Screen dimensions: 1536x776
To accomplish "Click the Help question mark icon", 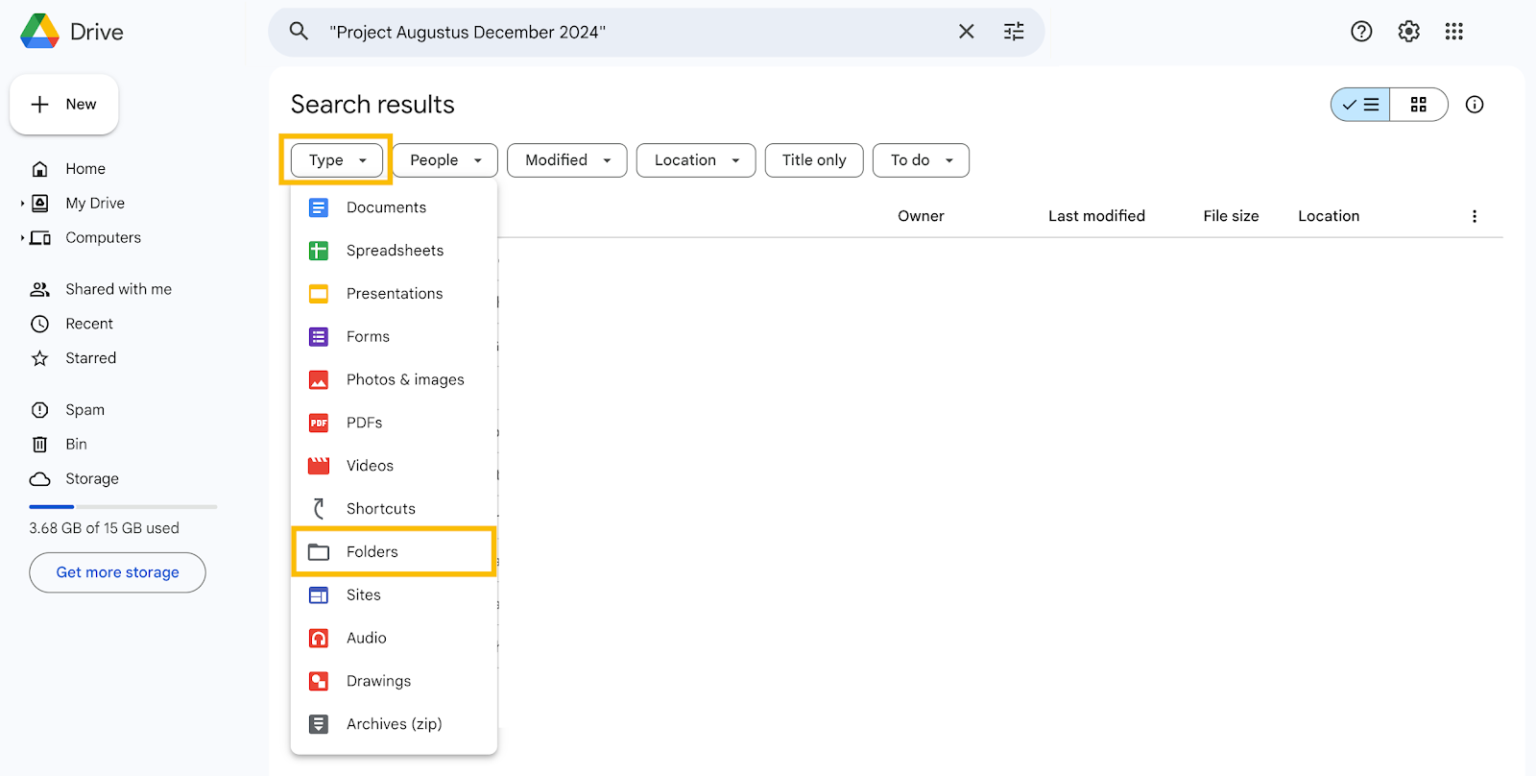I will [1361, 32].
